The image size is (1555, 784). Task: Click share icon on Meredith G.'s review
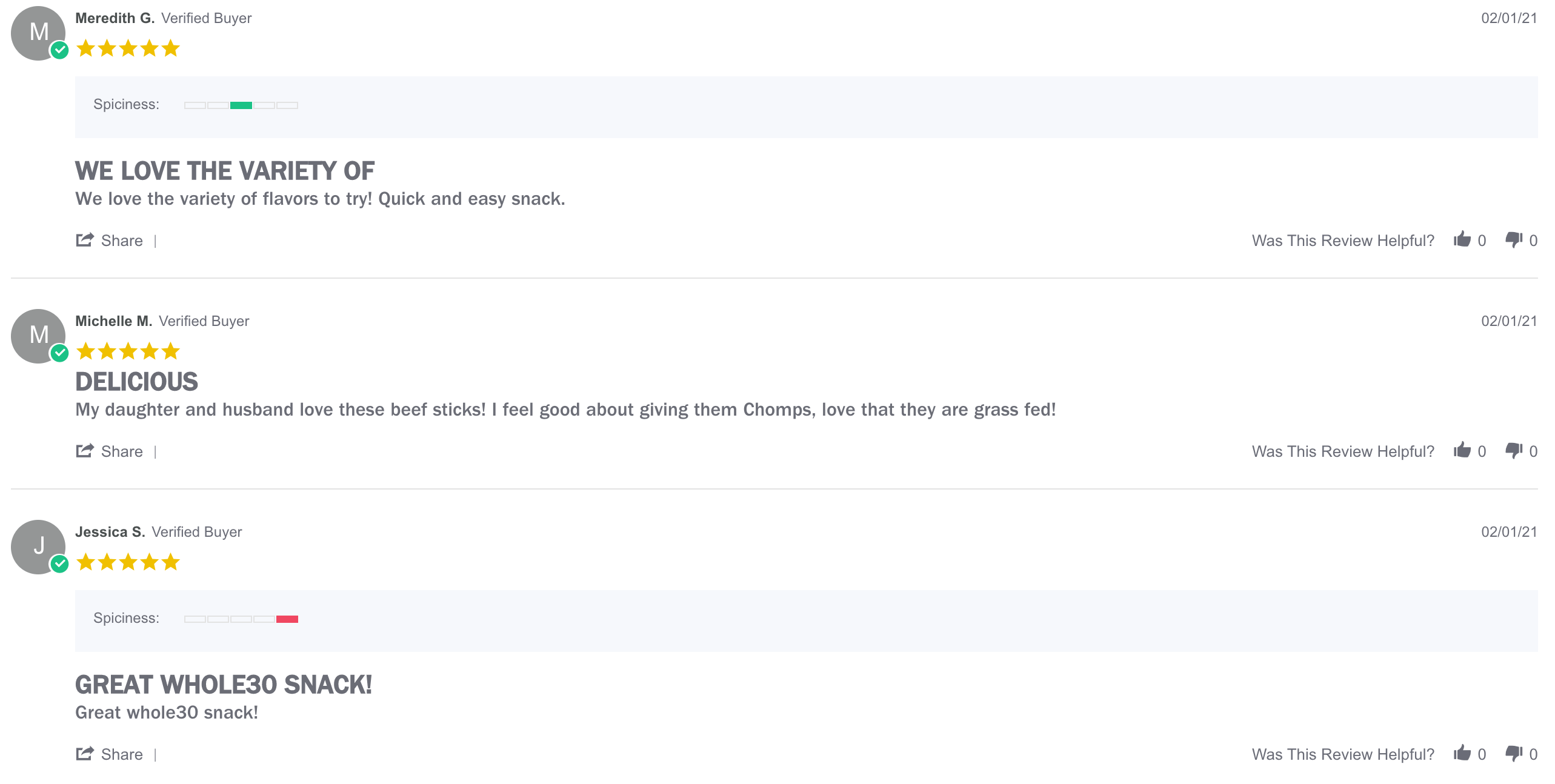(85, 240)
